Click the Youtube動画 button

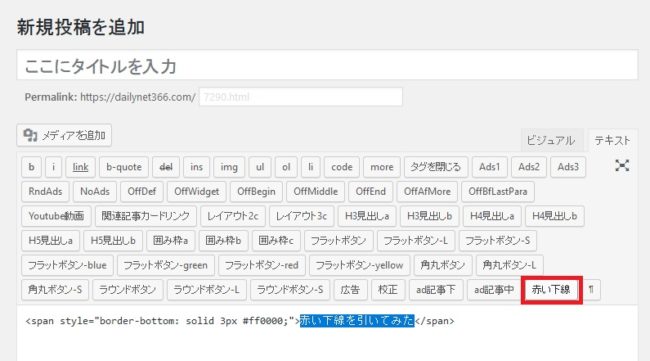pyautogui.click(x=56, y=216)
